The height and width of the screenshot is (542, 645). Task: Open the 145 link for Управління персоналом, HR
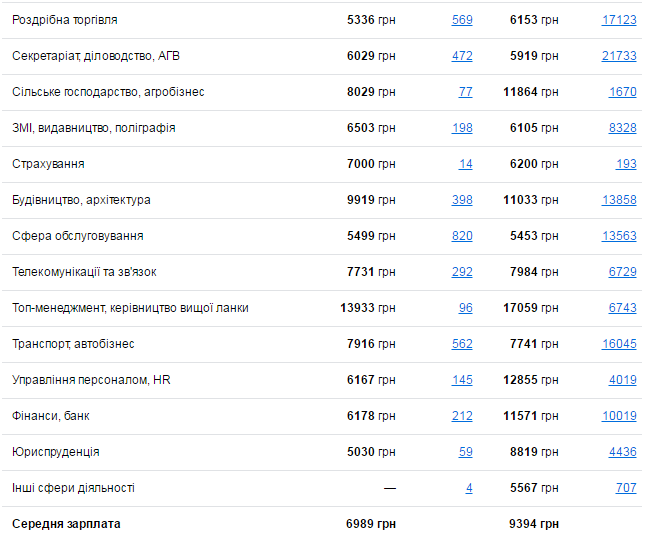(461, 380)
